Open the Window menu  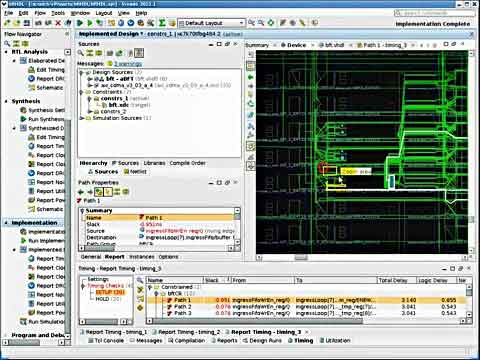tap(80, 13)
